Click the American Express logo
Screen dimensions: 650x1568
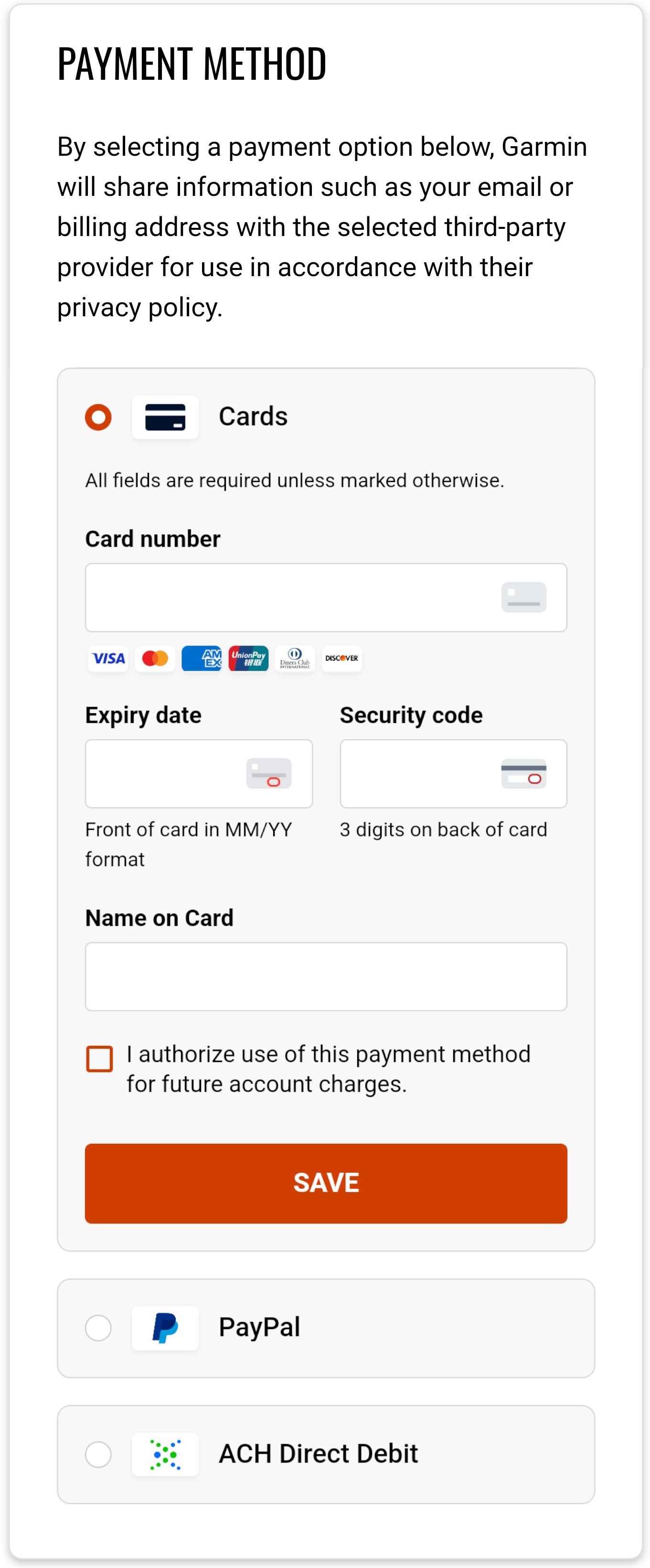(x=202, y=659)
